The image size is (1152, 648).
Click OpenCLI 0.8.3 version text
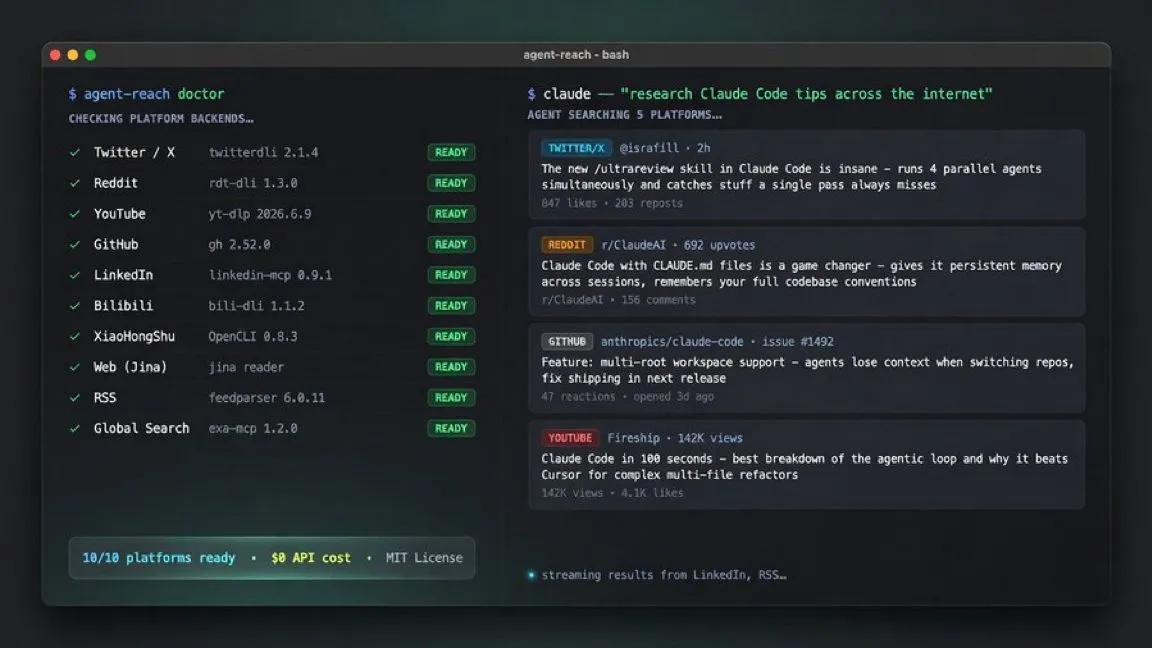(253, 336)
